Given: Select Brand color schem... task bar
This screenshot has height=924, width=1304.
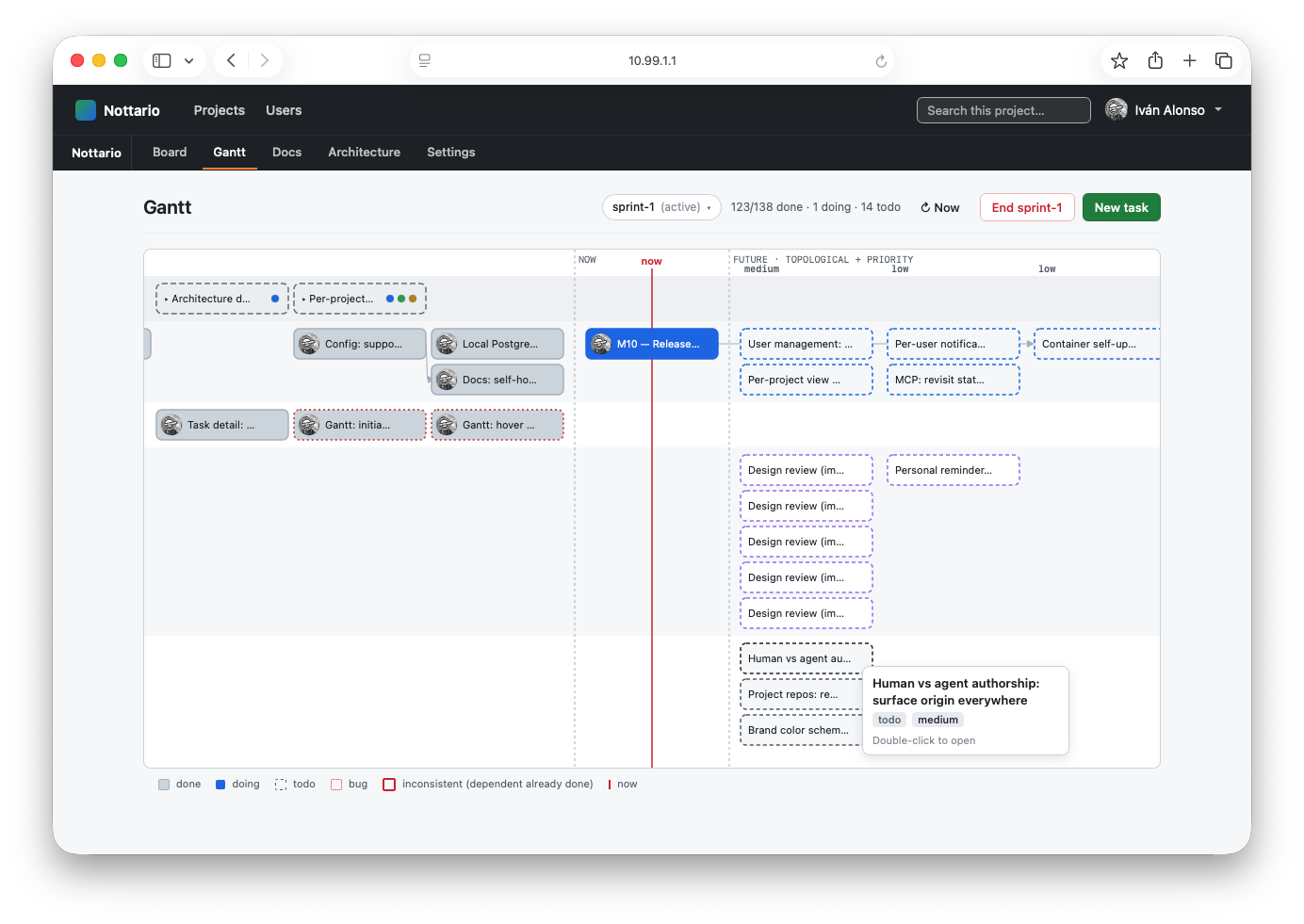Looking at the screenshot, I should click(x=801, y=730).
